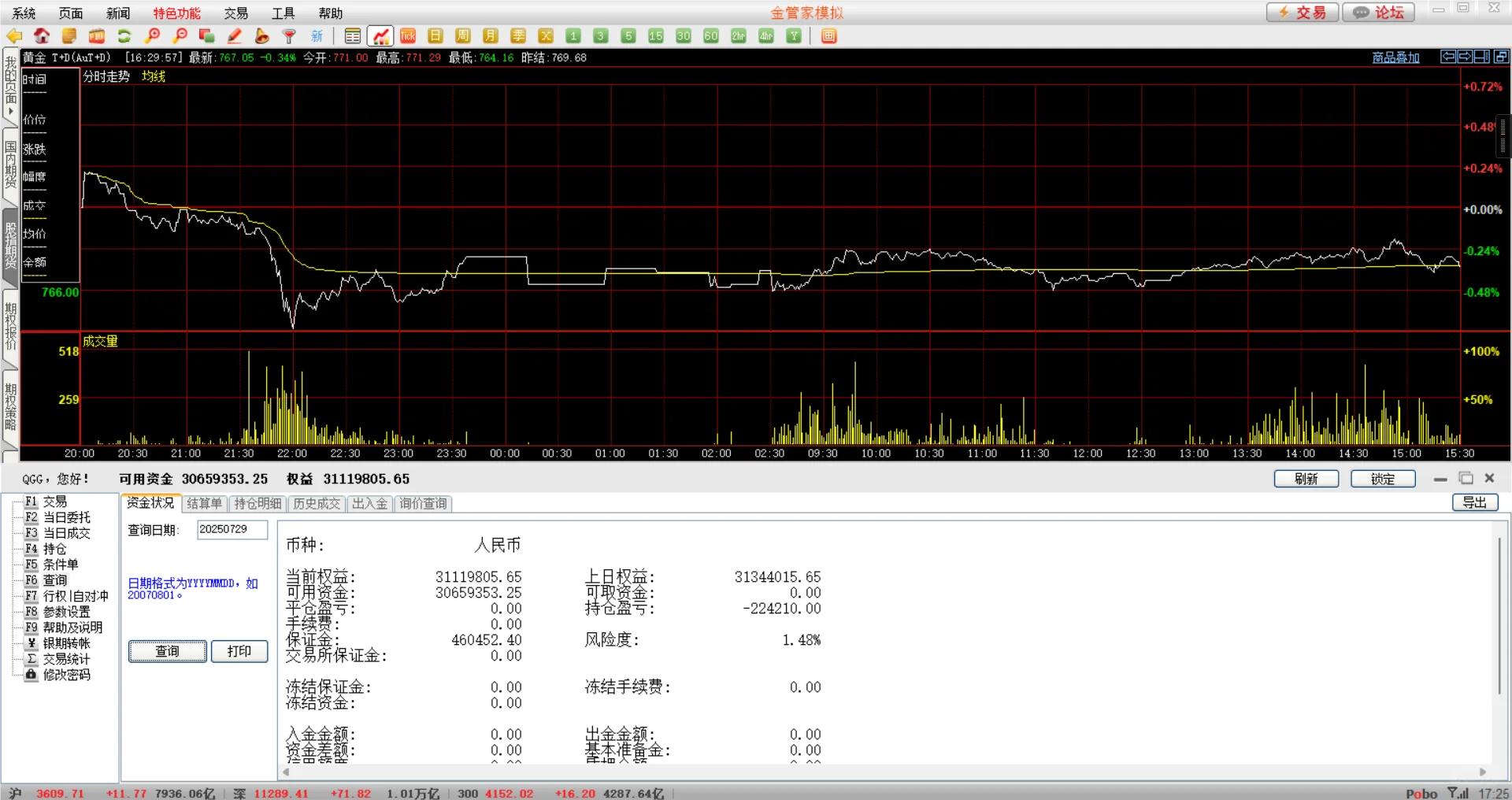Select 修改密码 in the tree

coord(57,675)
